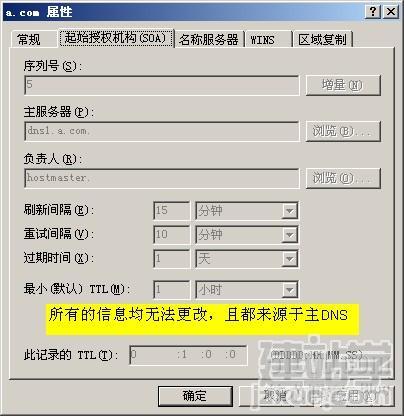This screenshot has width=404, height=416.
Task: Expand the 过期时间 unit dropdown
Action: (x=289, y=259)
